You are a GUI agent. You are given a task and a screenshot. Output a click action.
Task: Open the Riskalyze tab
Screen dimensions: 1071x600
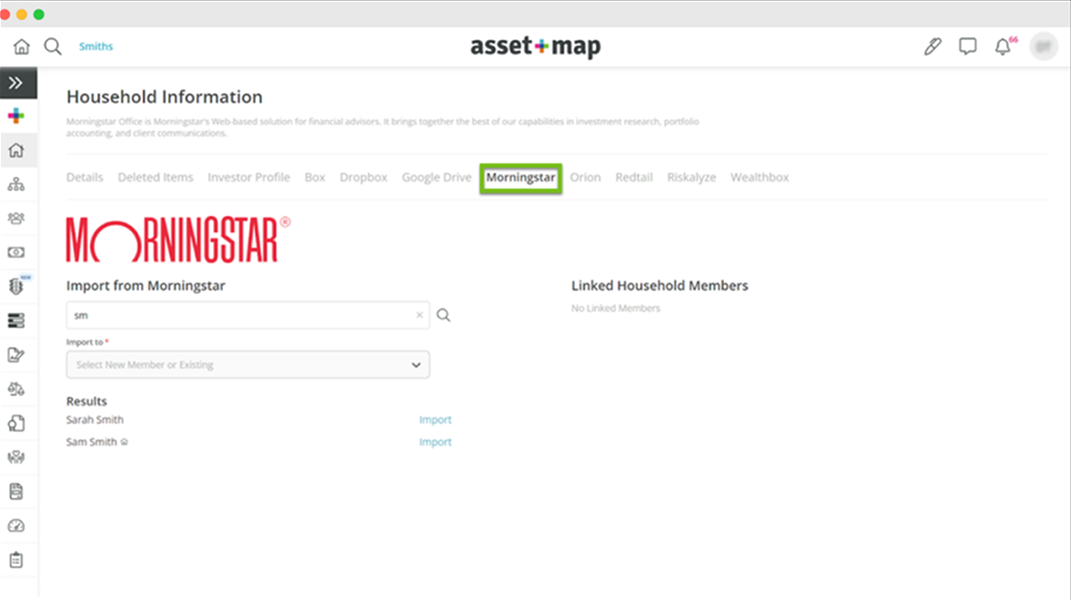pyautogui.click(x=691, y=177)
